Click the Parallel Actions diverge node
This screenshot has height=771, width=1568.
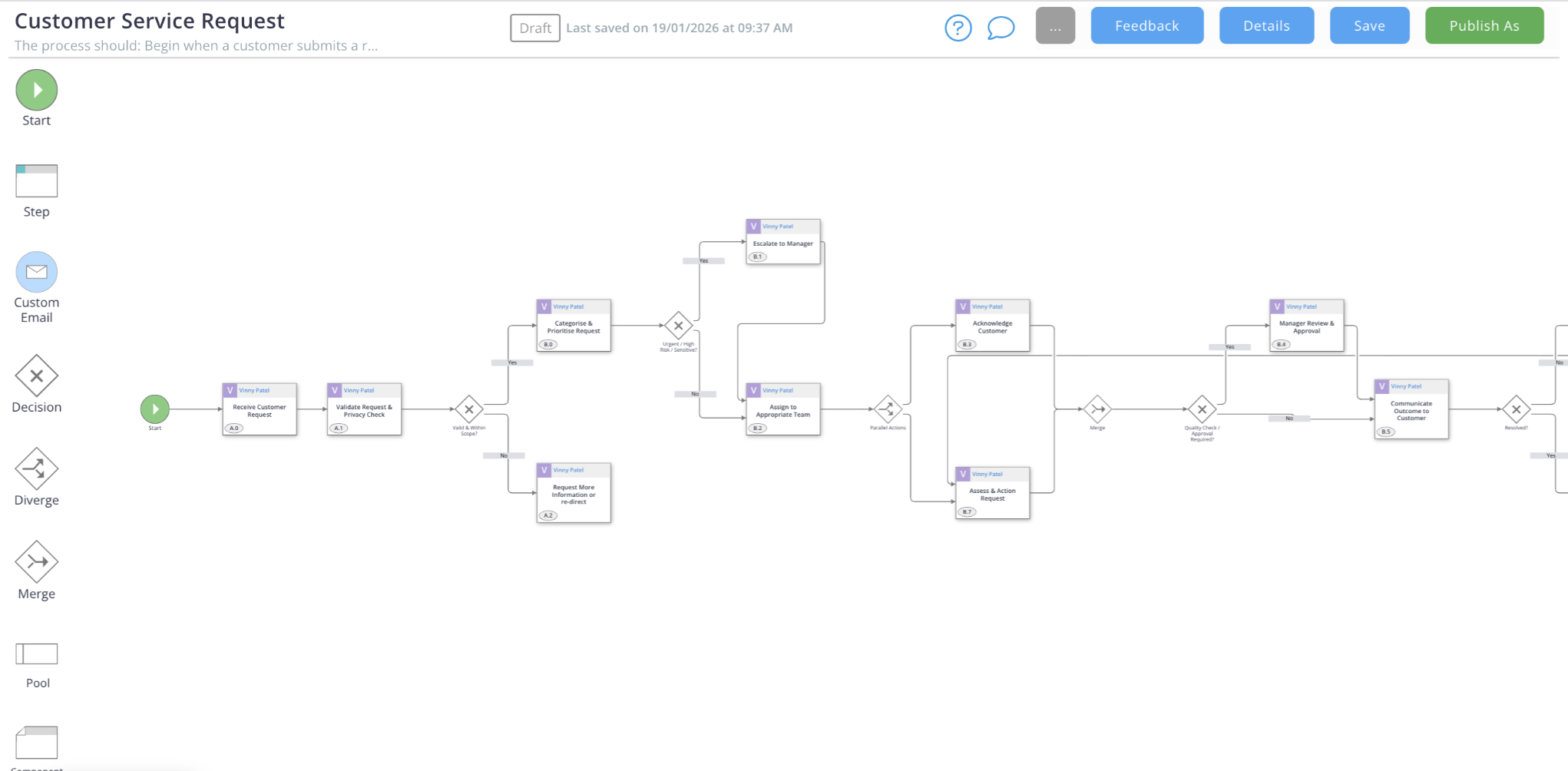click(888, 409)
